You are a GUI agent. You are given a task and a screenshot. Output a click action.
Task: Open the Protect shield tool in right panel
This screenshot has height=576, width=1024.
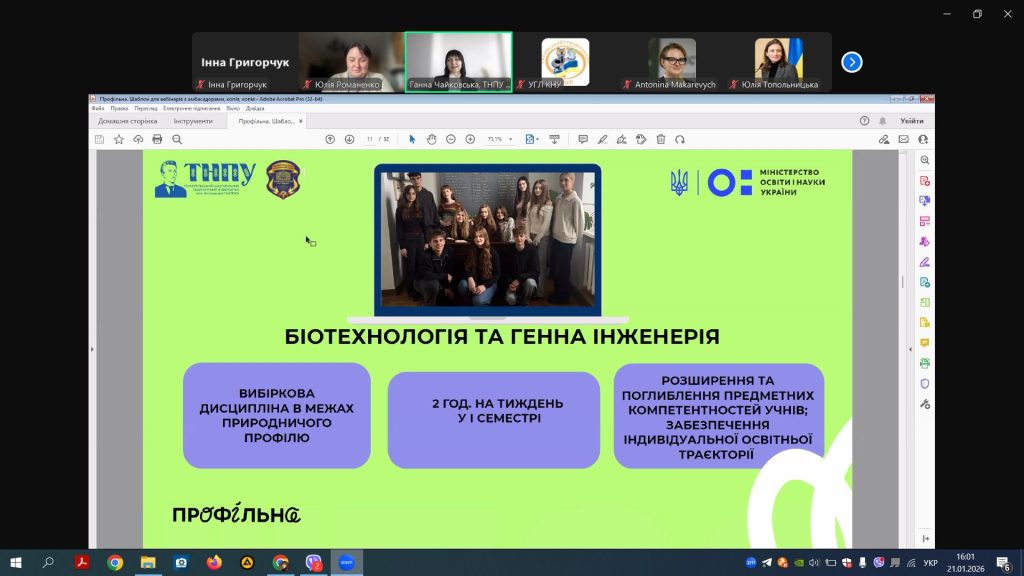click(924, 383)
